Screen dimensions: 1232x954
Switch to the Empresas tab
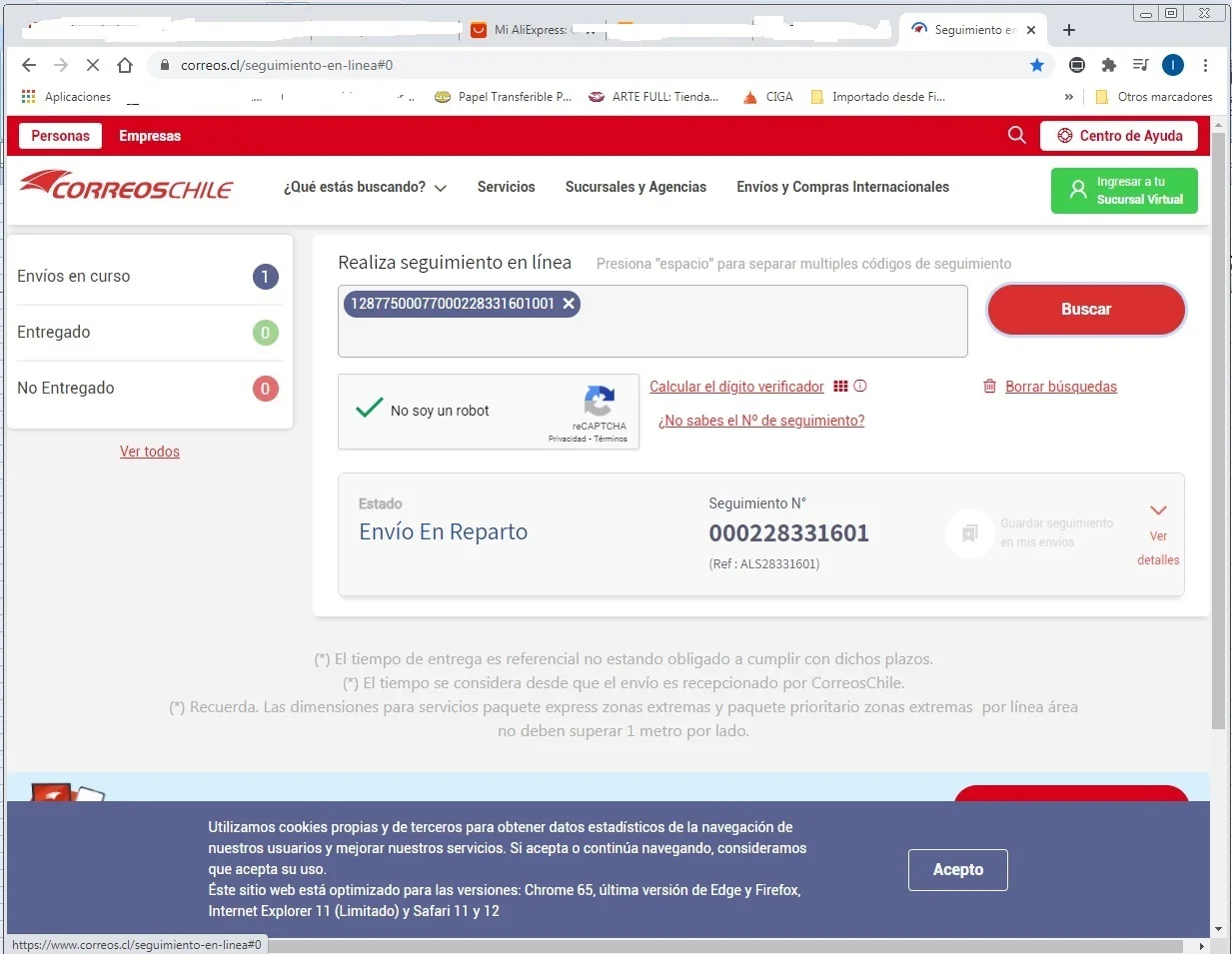pos(150,136)
